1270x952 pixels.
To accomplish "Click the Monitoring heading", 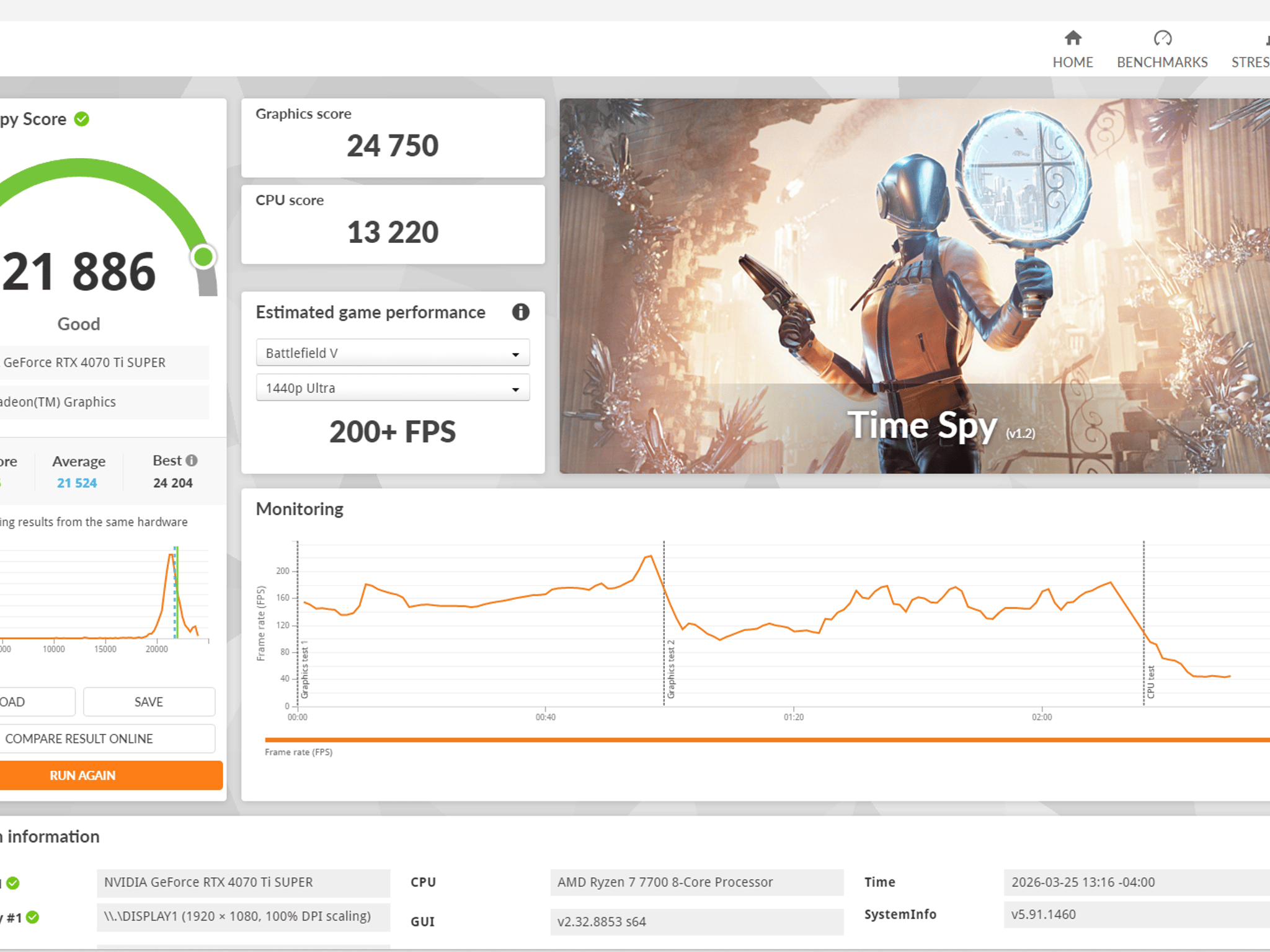I will coord(300,509).
